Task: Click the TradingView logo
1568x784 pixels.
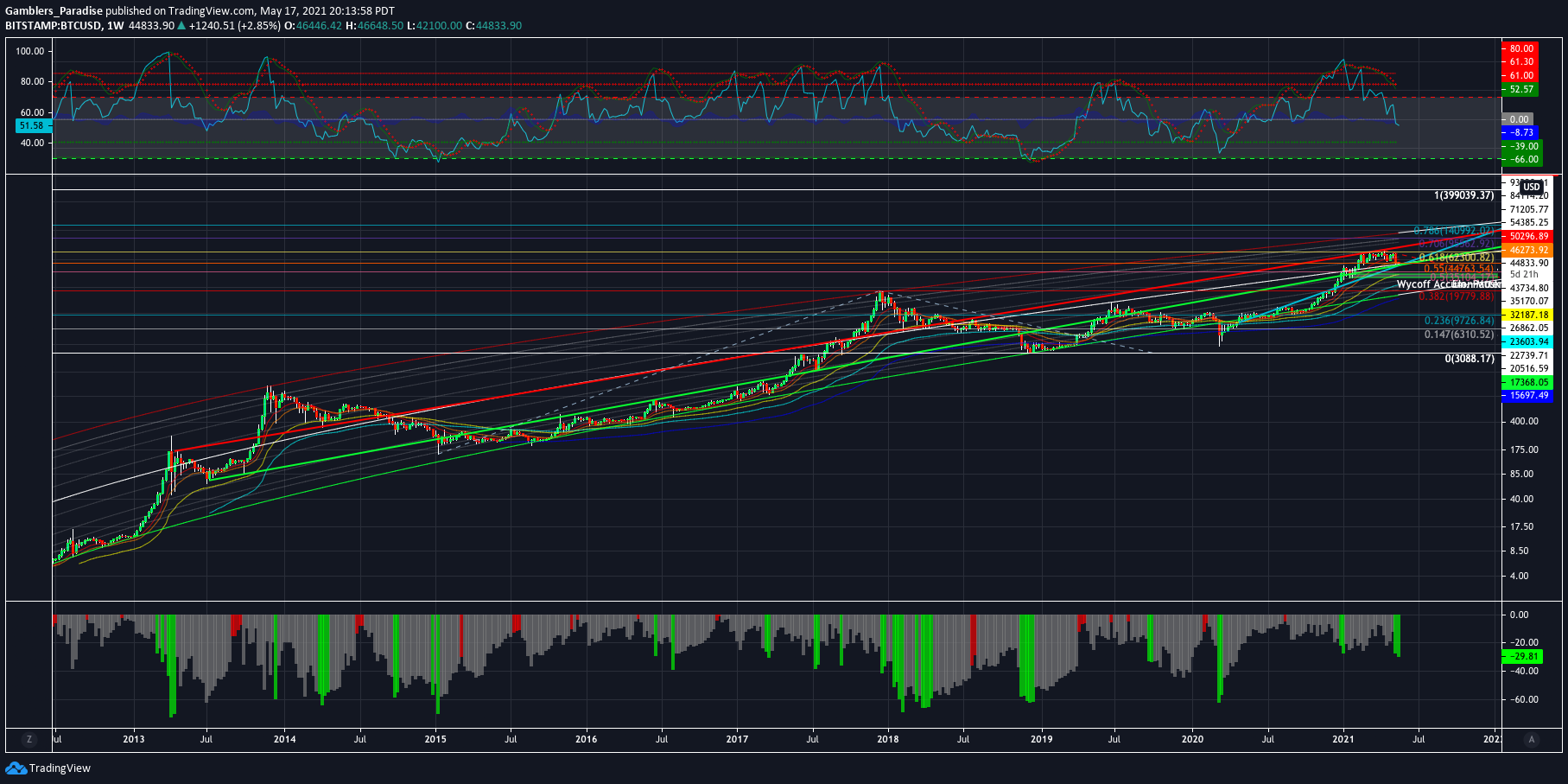Action: (16, 768)
